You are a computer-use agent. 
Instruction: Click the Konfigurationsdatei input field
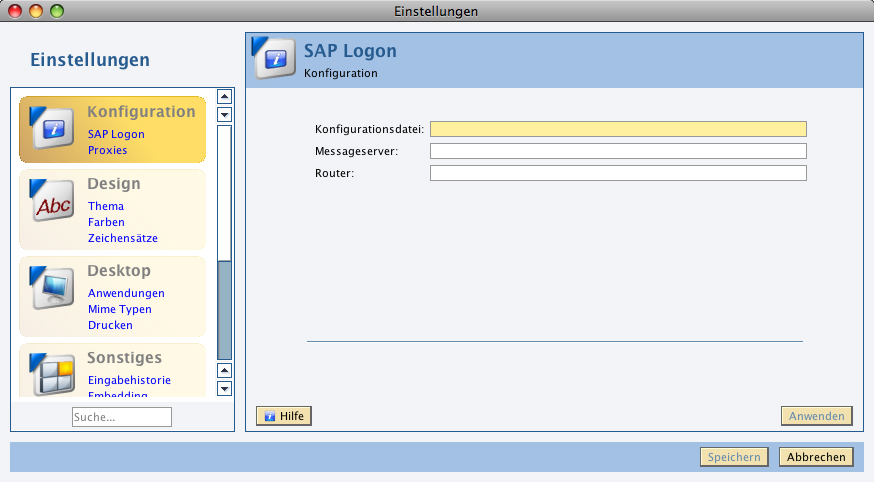point(617,129)
